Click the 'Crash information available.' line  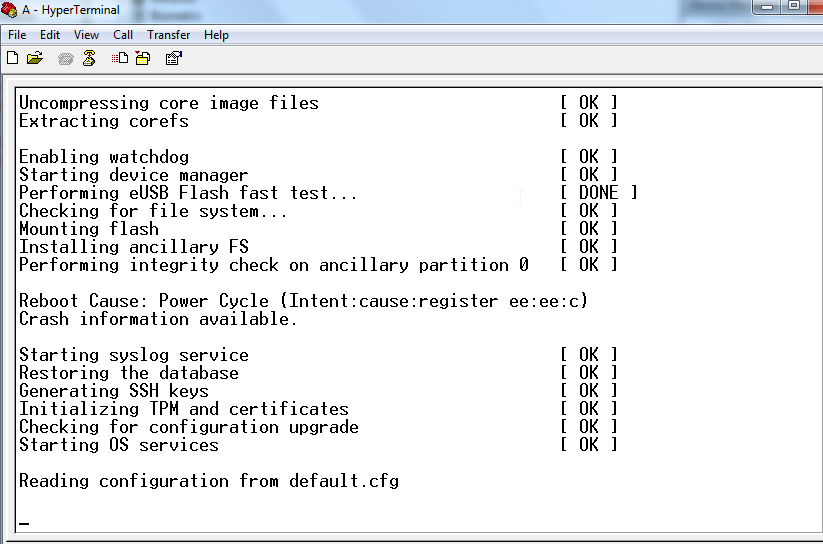[x=158, y=319]
